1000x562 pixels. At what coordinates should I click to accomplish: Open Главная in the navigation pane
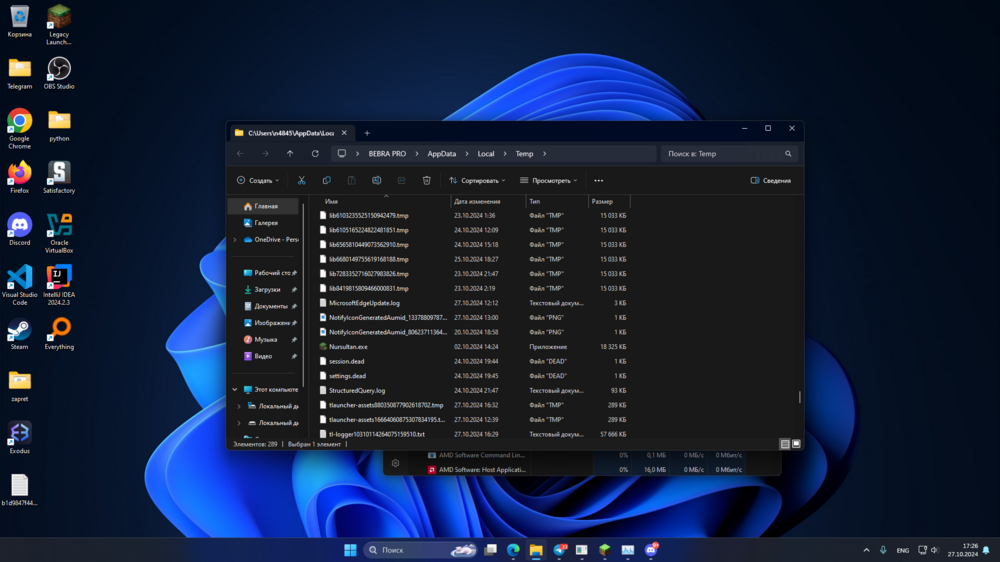[263, 206]
